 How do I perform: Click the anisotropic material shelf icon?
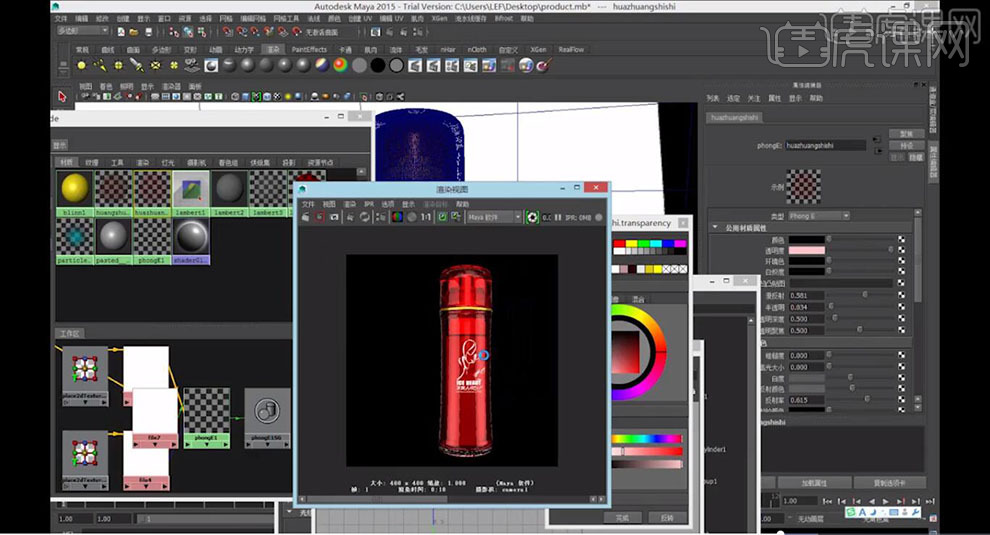[x=229, y=65]
